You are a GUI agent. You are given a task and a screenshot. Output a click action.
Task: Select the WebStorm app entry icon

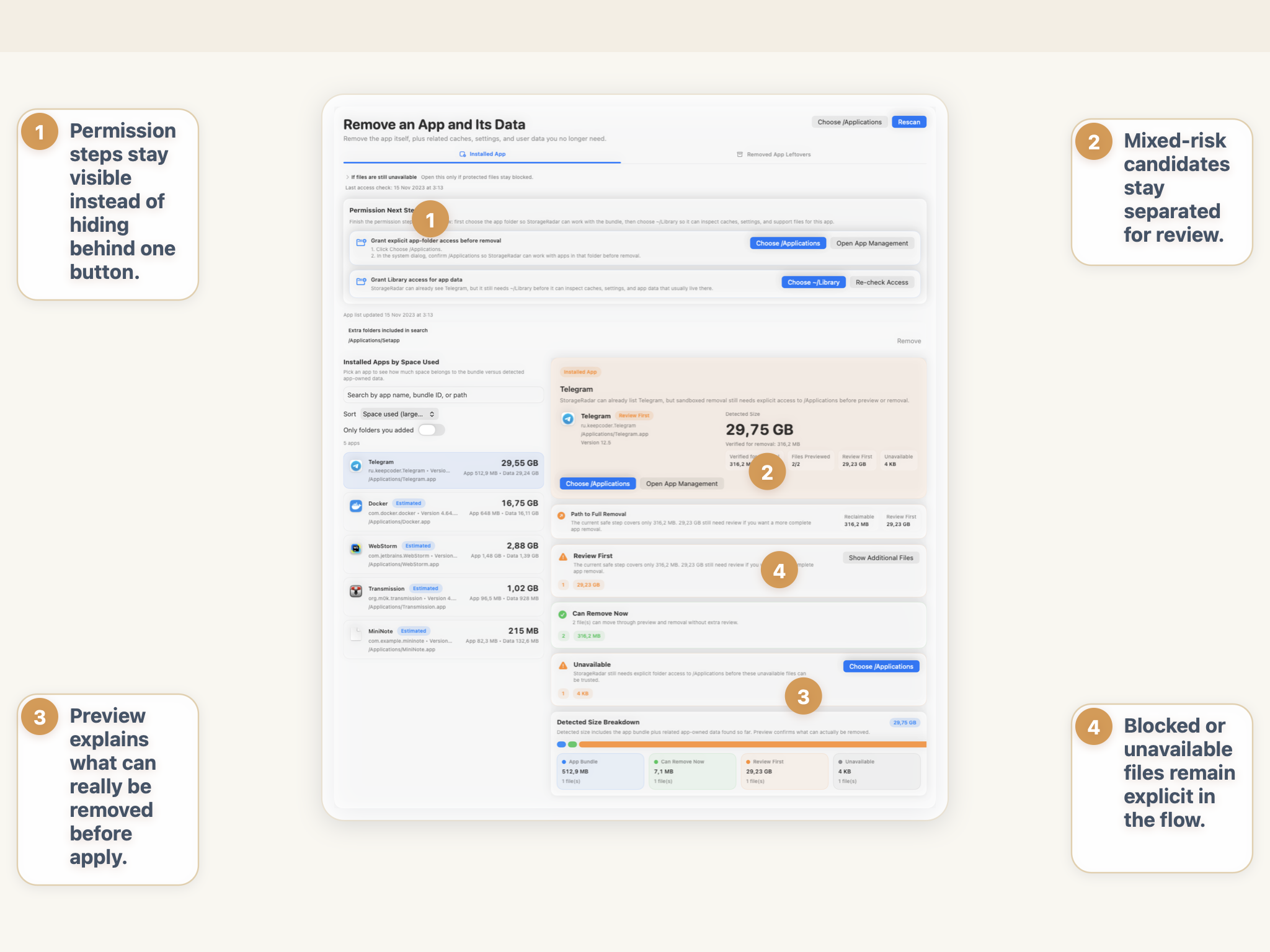355,549
